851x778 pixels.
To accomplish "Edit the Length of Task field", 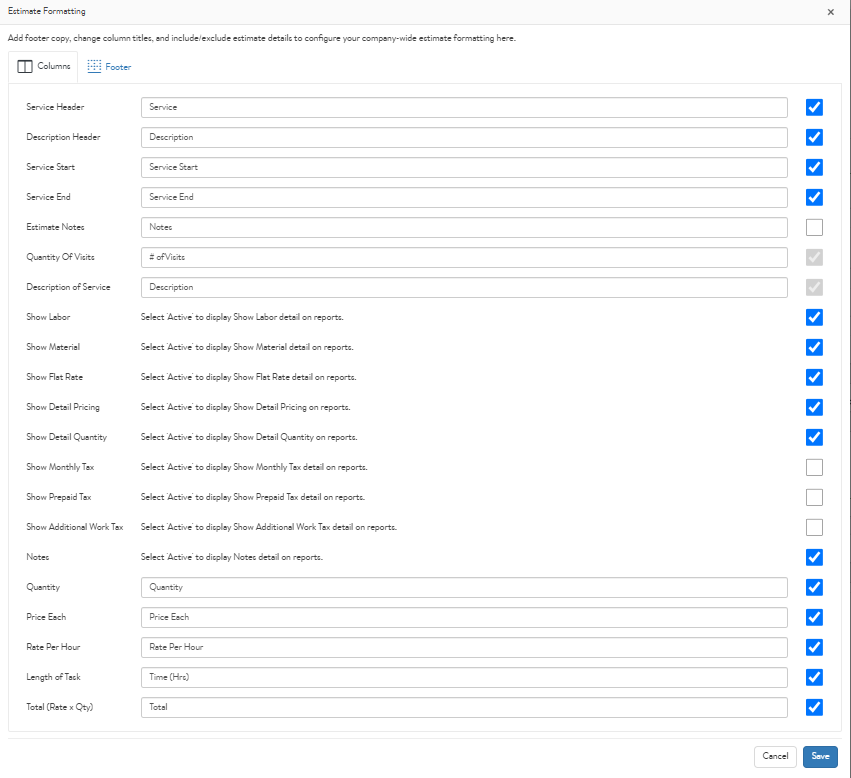I will (464, 677).
